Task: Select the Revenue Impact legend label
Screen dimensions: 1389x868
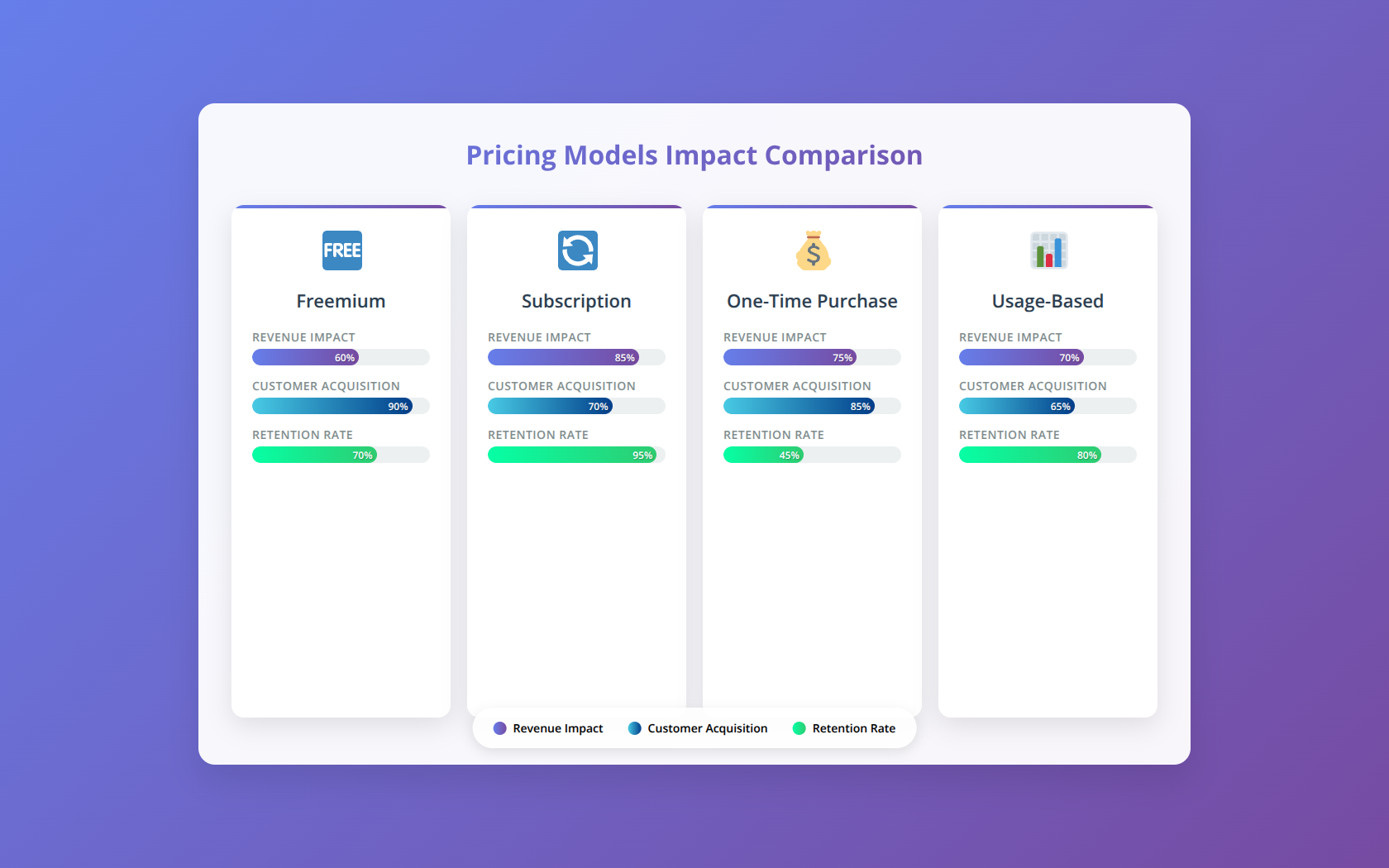Action: (x=558, y=728)
